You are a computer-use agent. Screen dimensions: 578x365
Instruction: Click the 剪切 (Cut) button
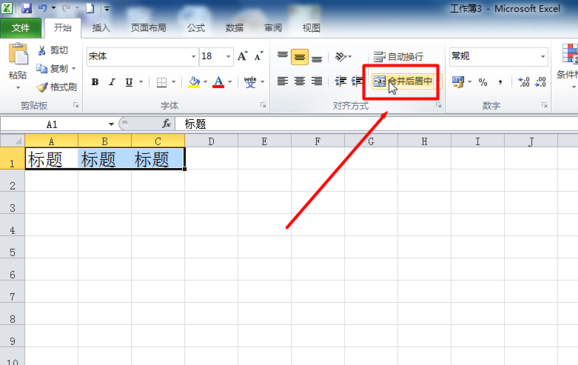coord(53,50)
